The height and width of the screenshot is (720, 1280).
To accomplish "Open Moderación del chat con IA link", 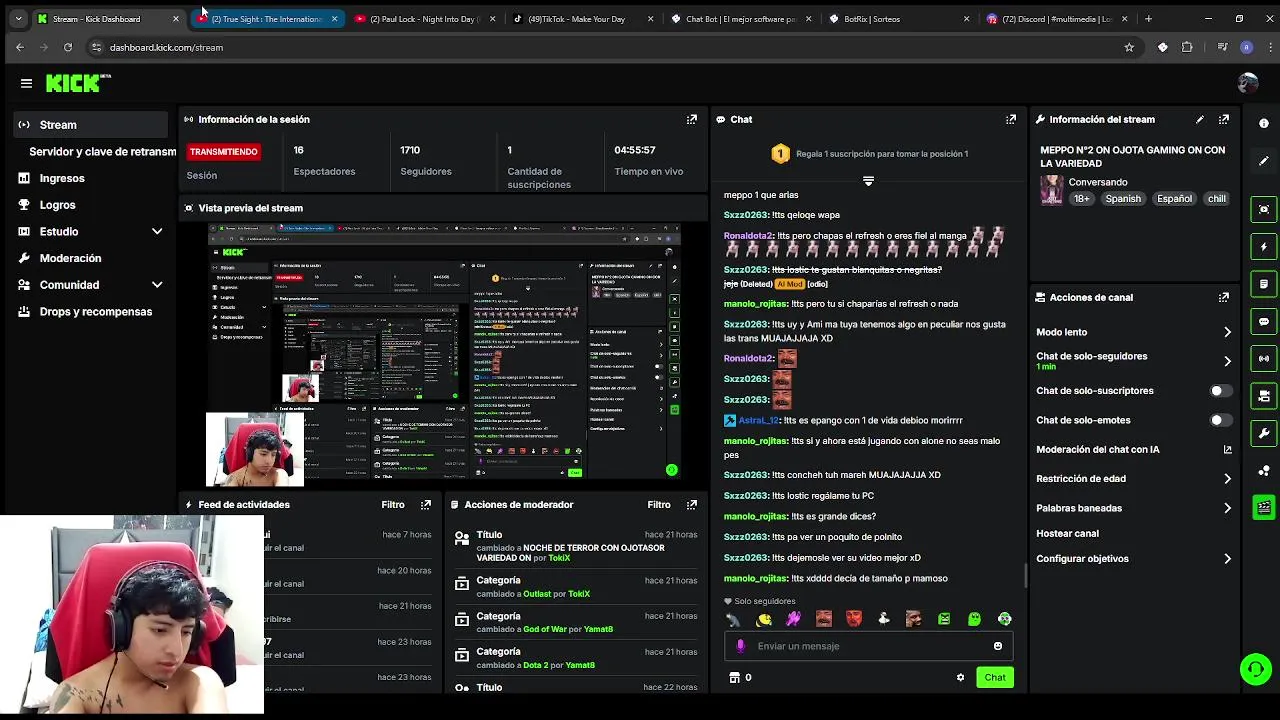I will coord(1134,450).
